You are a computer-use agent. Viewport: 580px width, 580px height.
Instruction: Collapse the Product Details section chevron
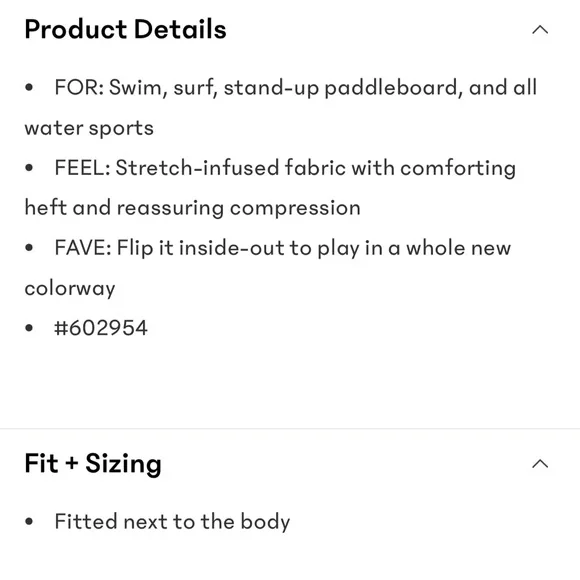click(x=540, y=30)
